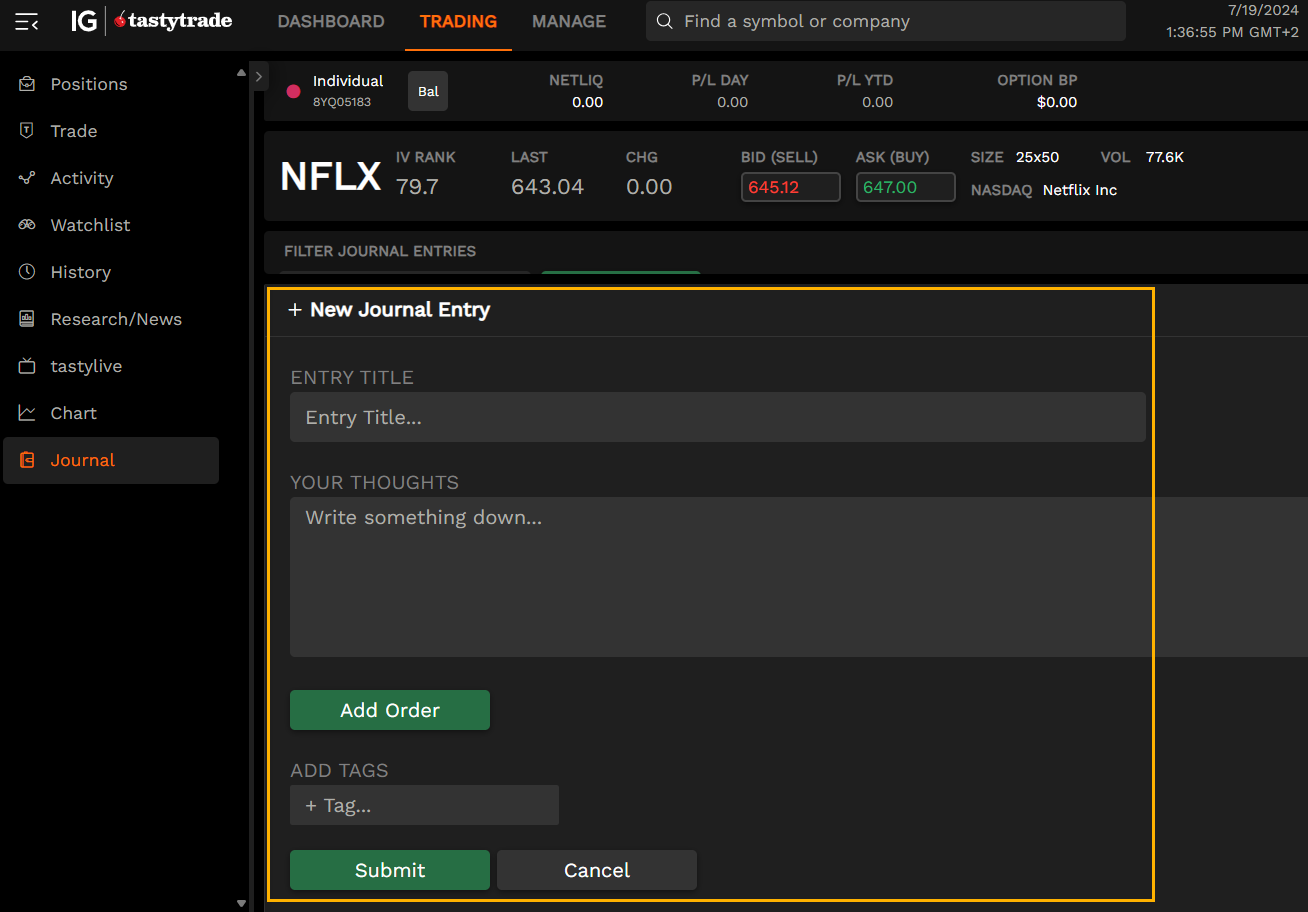Click the date and time display
The height and width of the screenshot is (912, 1308).
(x=1233, y=21)
